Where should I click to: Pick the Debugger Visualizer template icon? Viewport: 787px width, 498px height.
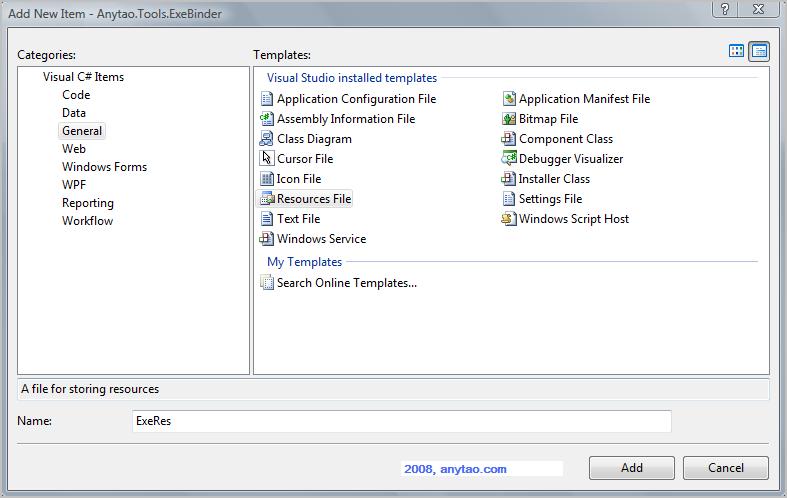click(x=508, y=159)
